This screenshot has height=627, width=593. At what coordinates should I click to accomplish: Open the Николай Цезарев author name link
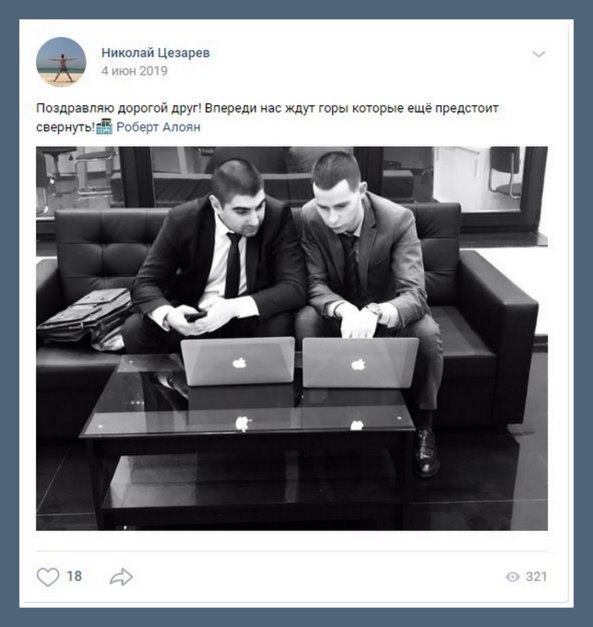click(x=156, y=52)
